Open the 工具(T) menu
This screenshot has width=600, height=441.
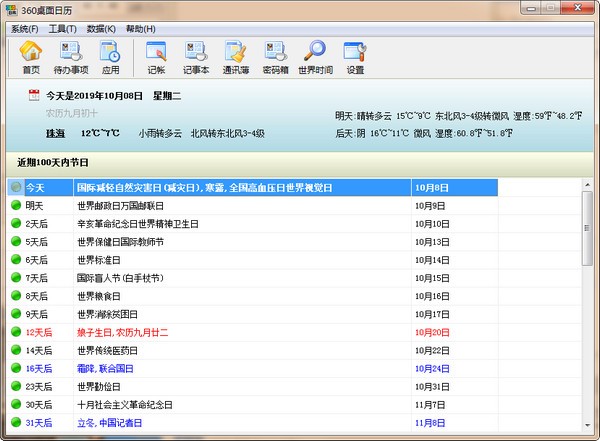[62, 29]
